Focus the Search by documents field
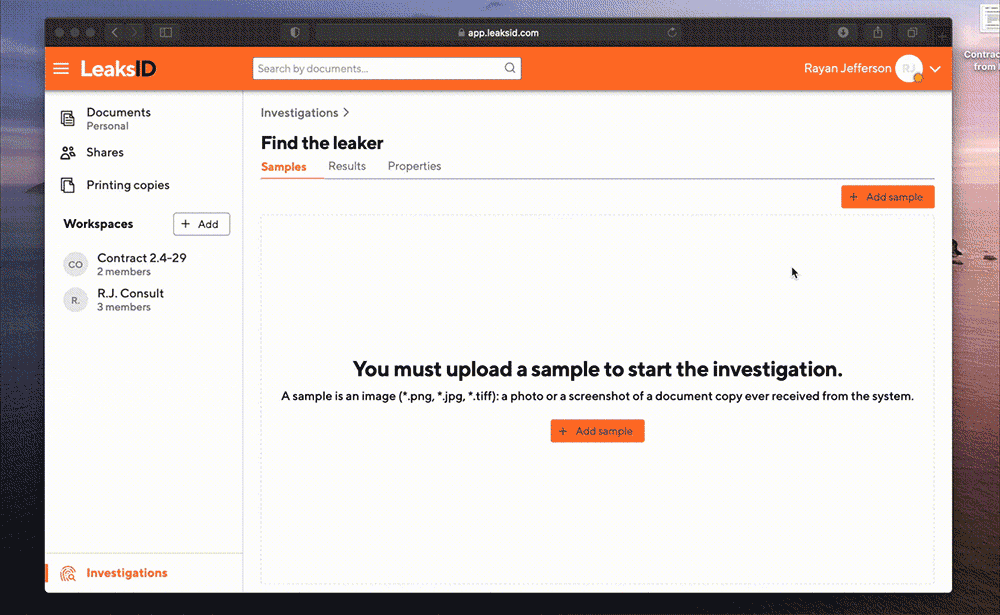Image resolution: width=1000 pixels, height=615 pixels. coord(386,68)
